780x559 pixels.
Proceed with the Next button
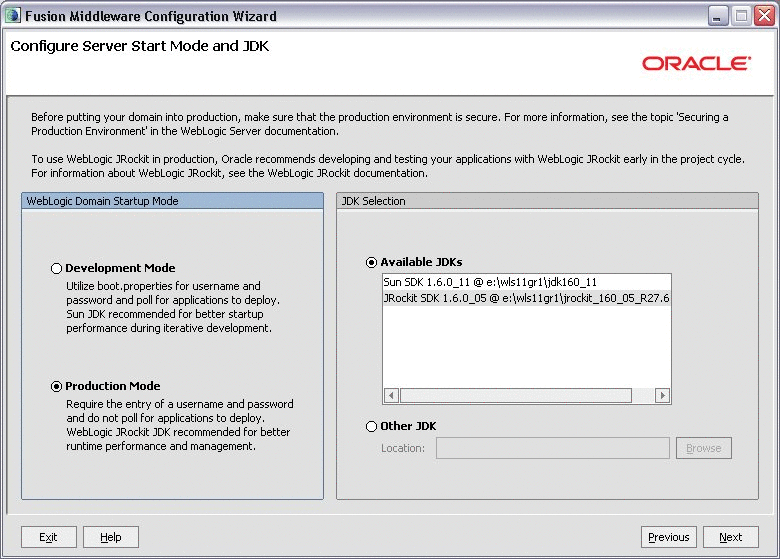pos(731,537)
